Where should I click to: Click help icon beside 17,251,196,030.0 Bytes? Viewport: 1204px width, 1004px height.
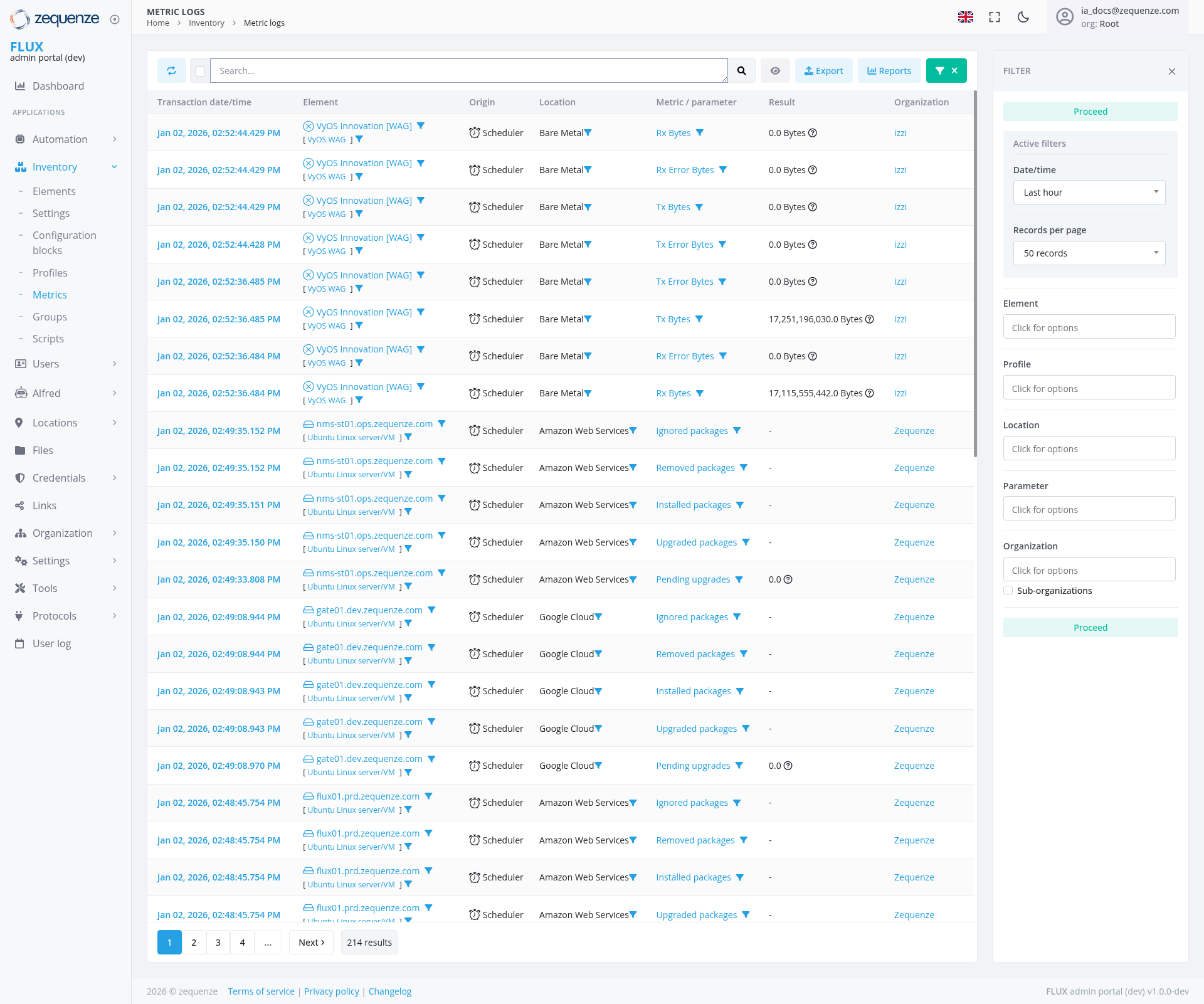pos(869,319)
